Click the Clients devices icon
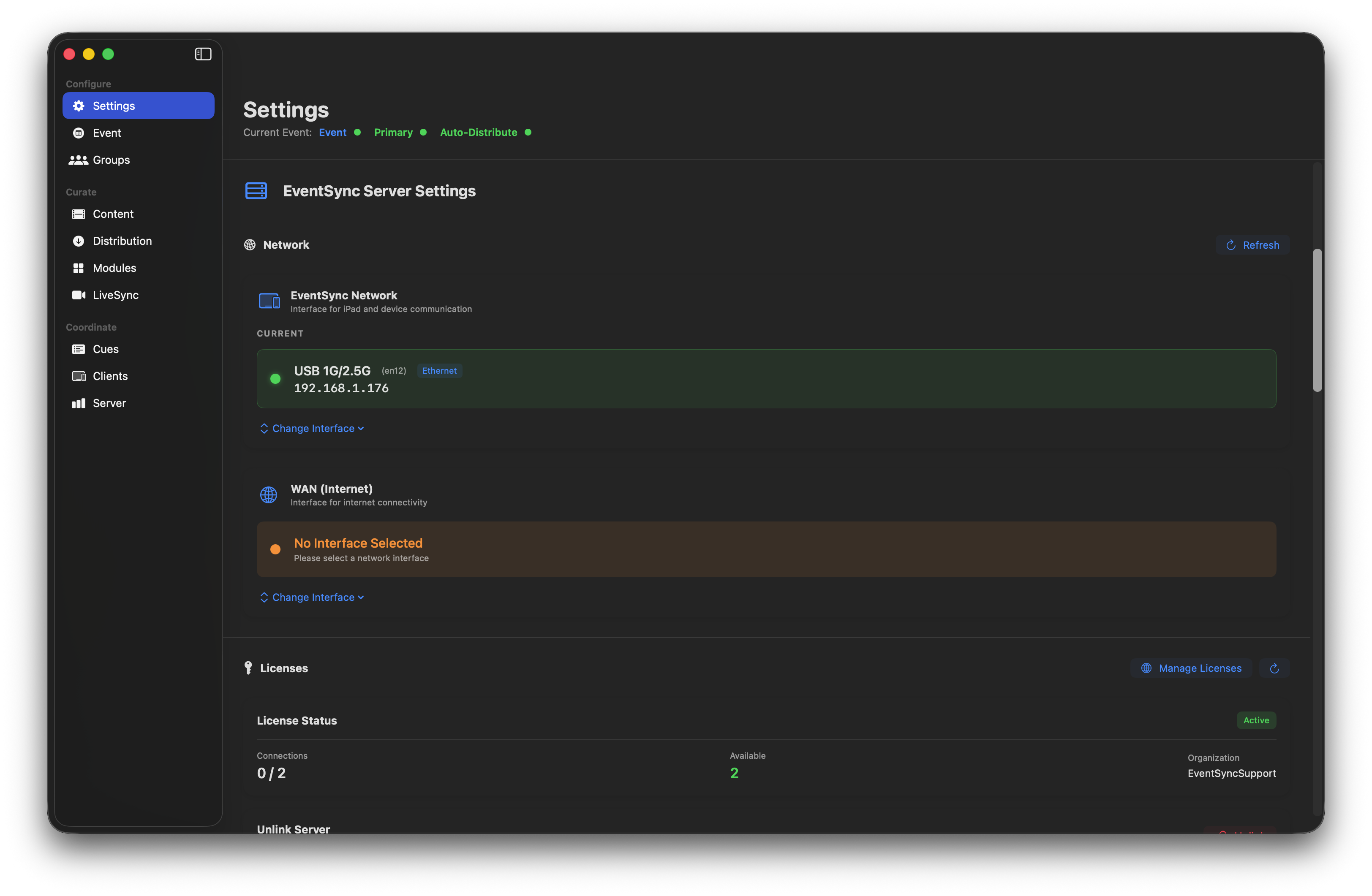This screenshot has width=1372, height=896. [x=79, y=376]
